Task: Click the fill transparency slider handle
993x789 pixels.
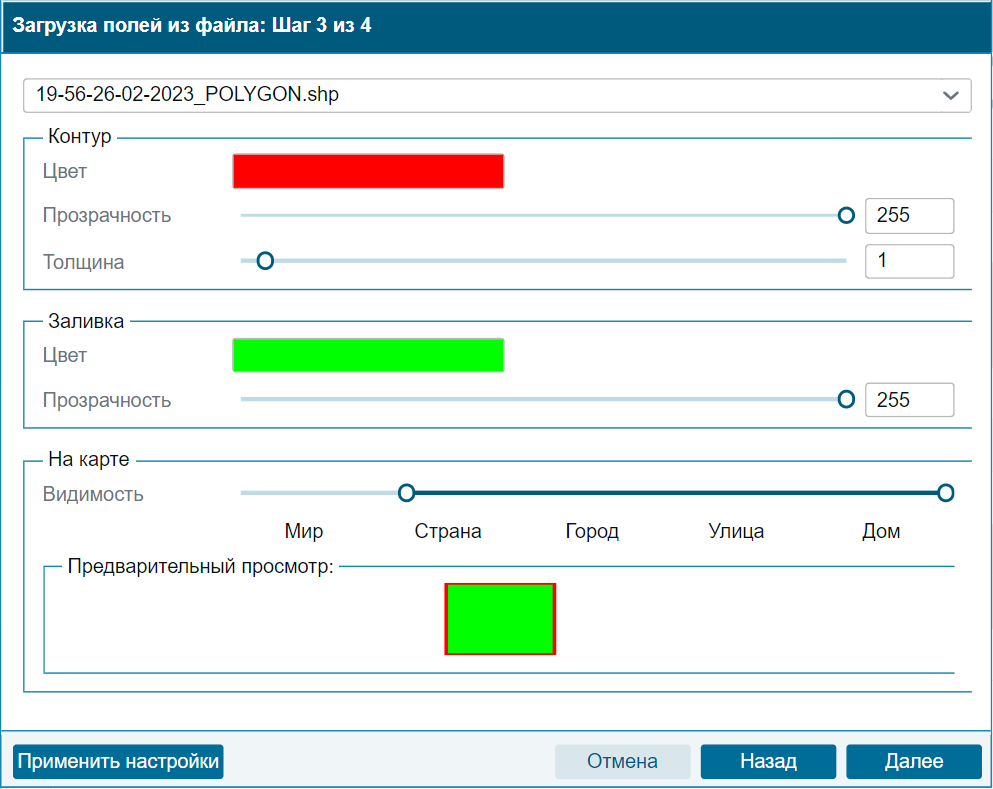Action: (846, 400)
